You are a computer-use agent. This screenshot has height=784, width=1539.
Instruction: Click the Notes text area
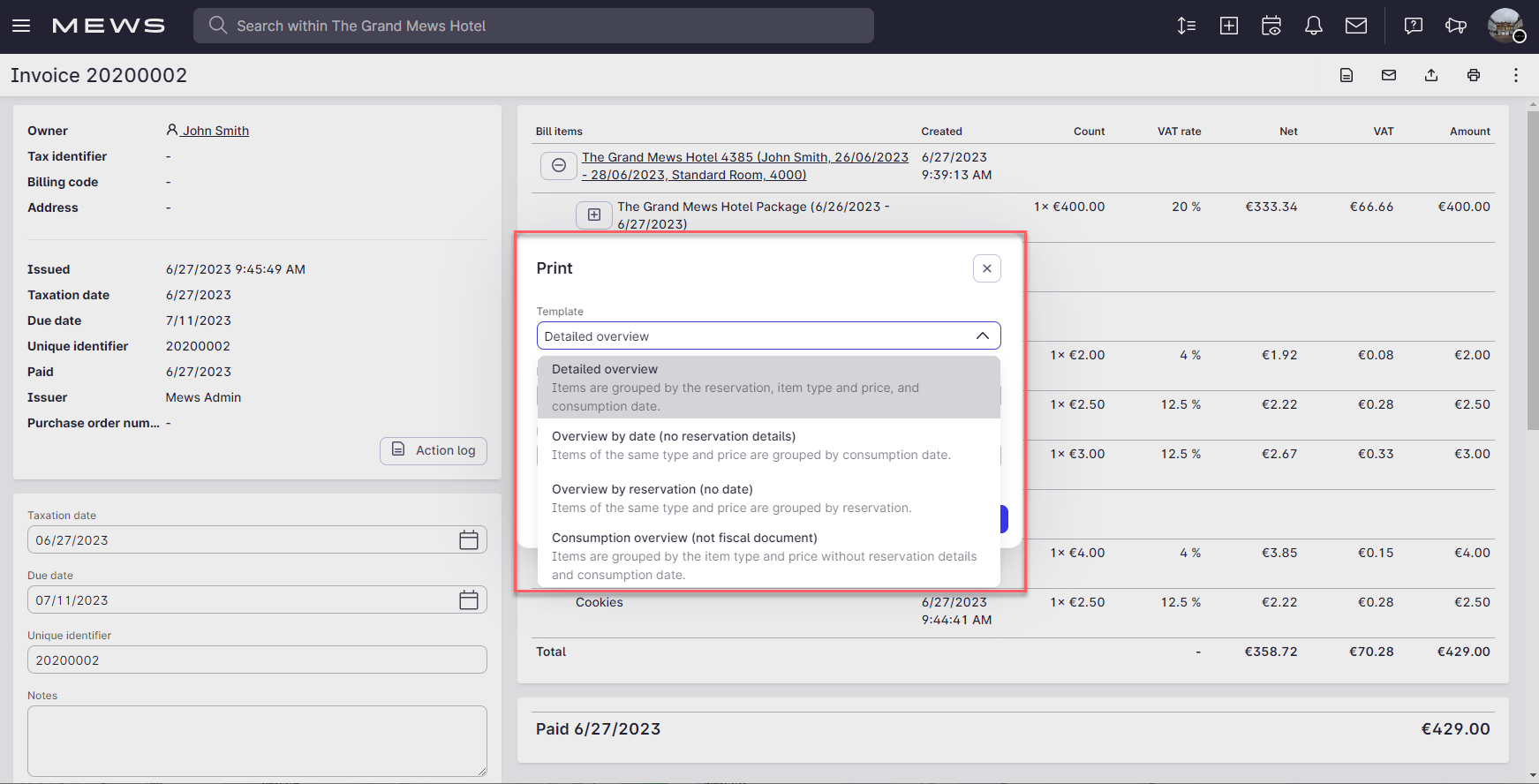coord(257,741)
